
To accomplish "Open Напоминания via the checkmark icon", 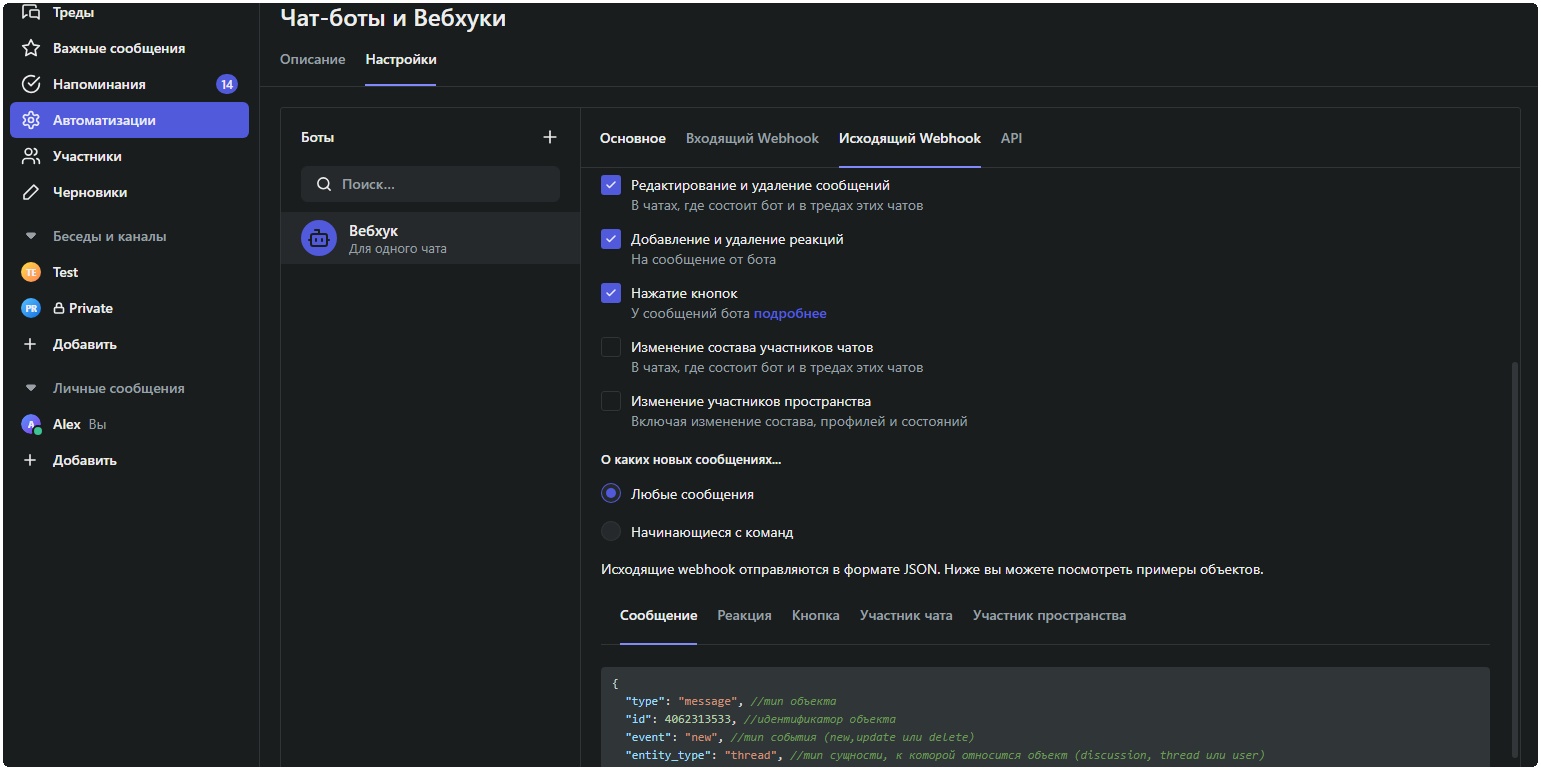I will coord(31,84).
